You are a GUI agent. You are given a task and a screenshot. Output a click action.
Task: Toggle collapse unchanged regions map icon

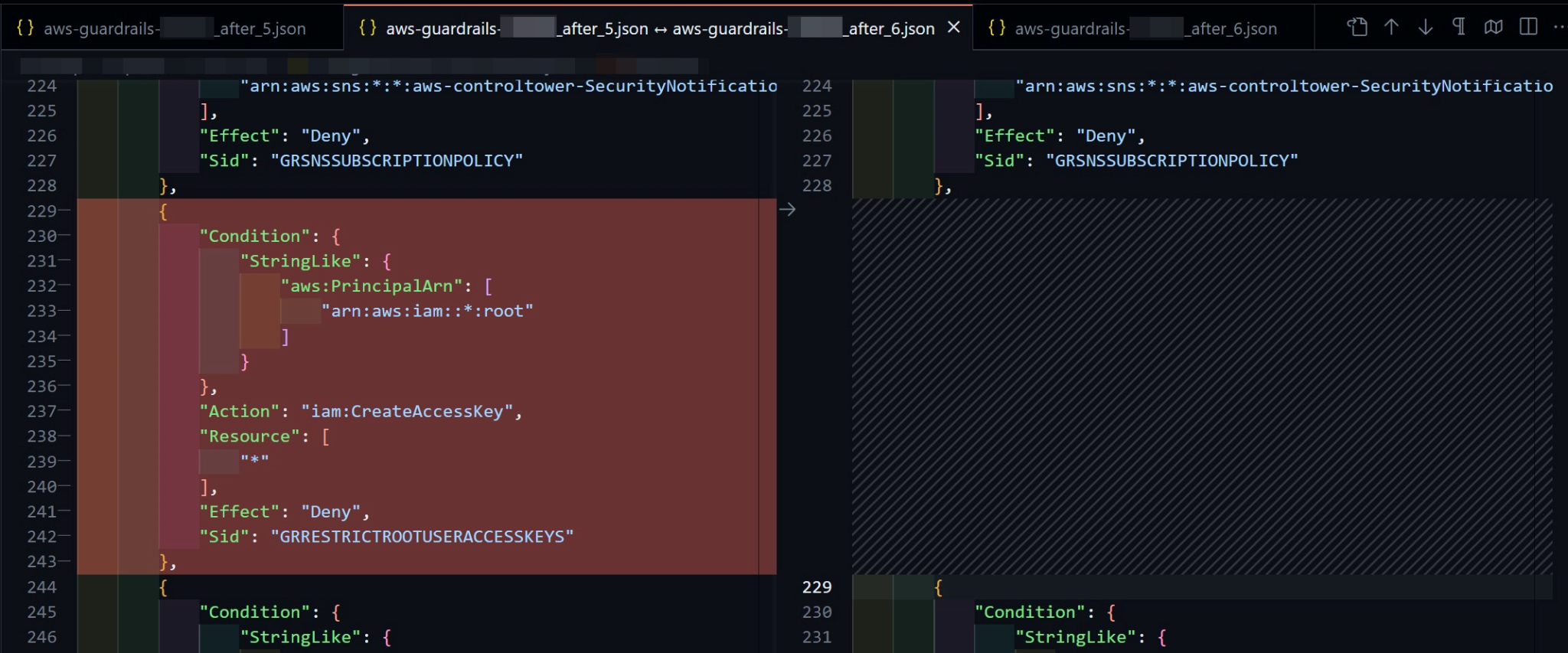click(1493, 28)
